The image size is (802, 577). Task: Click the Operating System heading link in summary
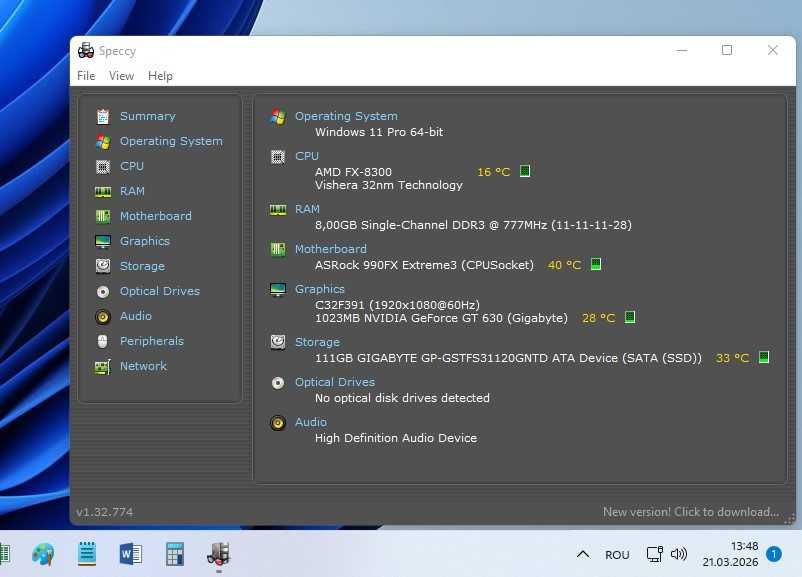pos(346,116)
